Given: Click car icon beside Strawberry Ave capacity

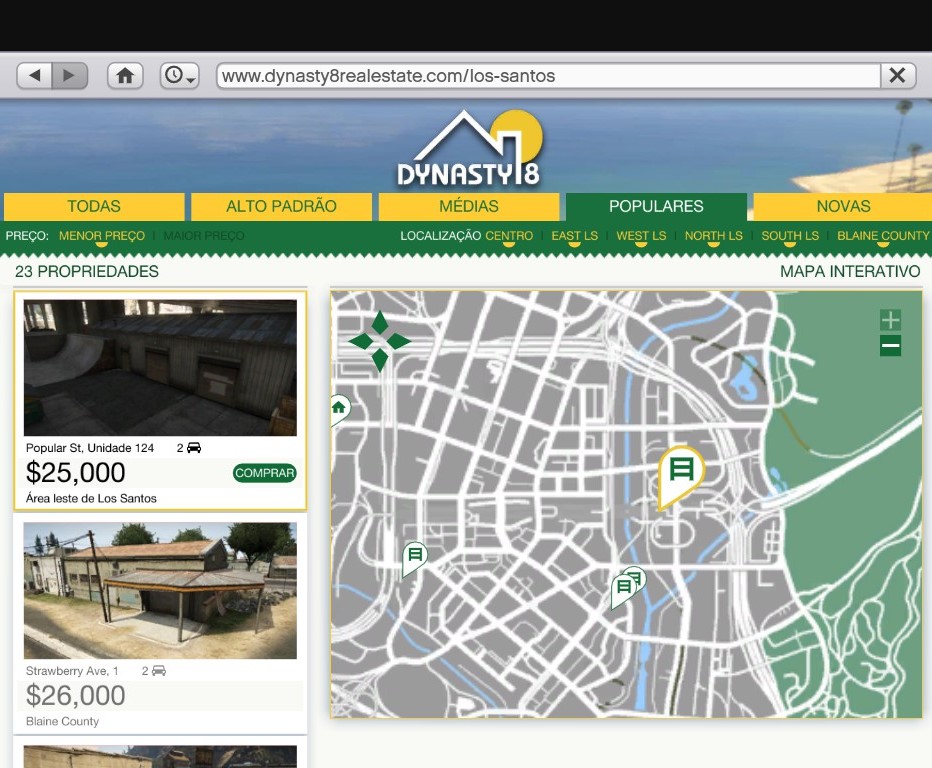Looking at the screenshot, I should [159, 671].
